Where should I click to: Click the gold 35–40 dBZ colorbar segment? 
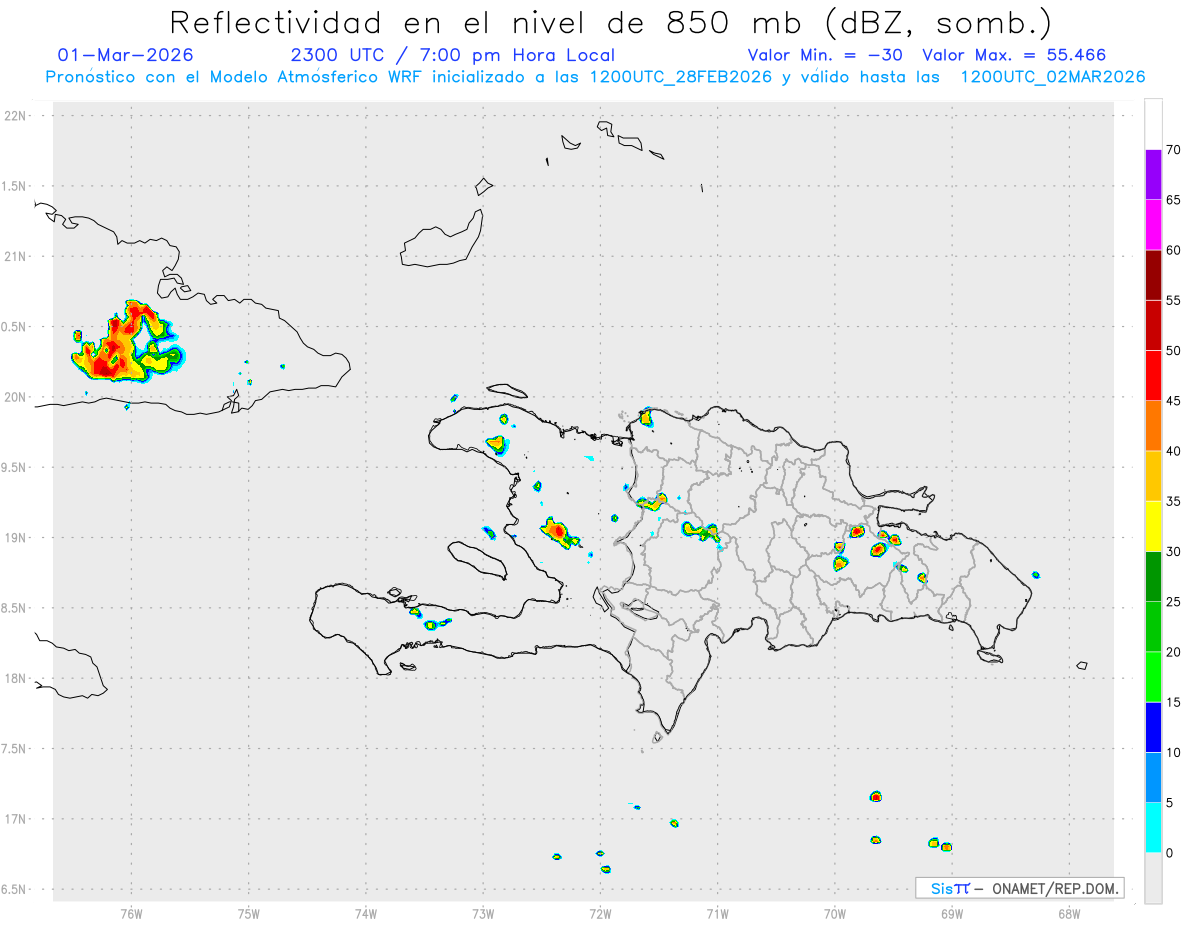tap(1153, 476)
